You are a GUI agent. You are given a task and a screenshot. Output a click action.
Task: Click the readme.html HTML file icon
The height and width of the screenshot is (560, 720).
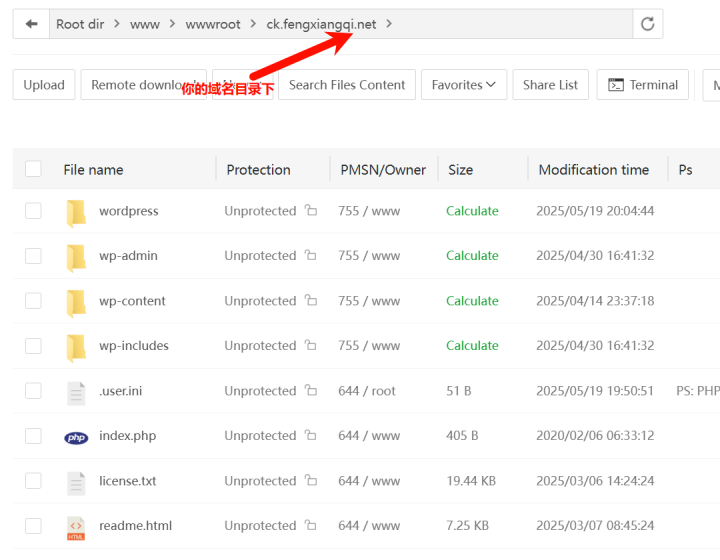coord(76,528)
